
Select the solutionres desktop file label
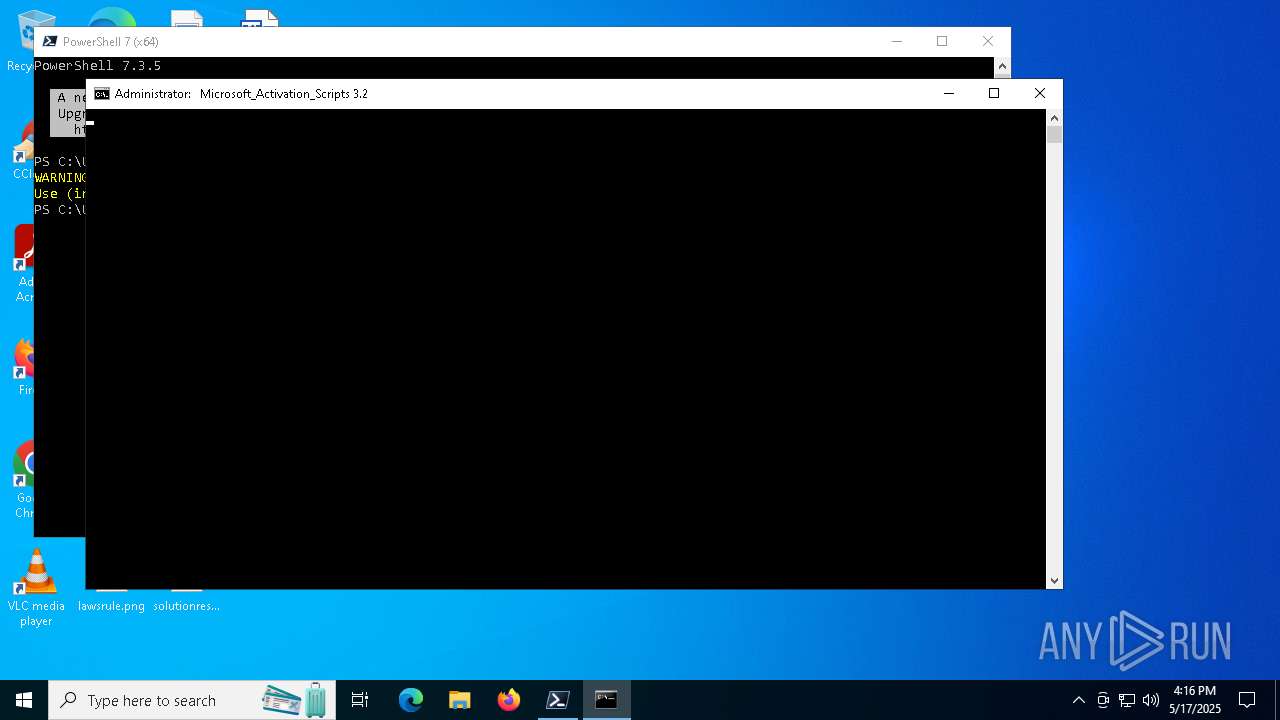click(186, 606)
